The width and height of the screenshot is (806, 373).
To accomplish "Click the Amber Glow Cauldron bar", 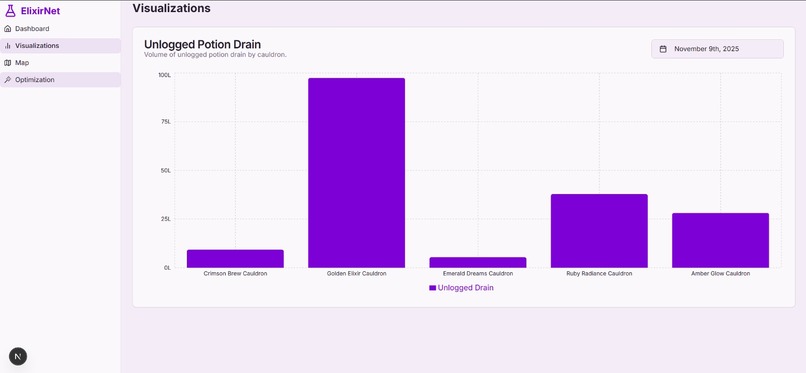I will 720,240.
